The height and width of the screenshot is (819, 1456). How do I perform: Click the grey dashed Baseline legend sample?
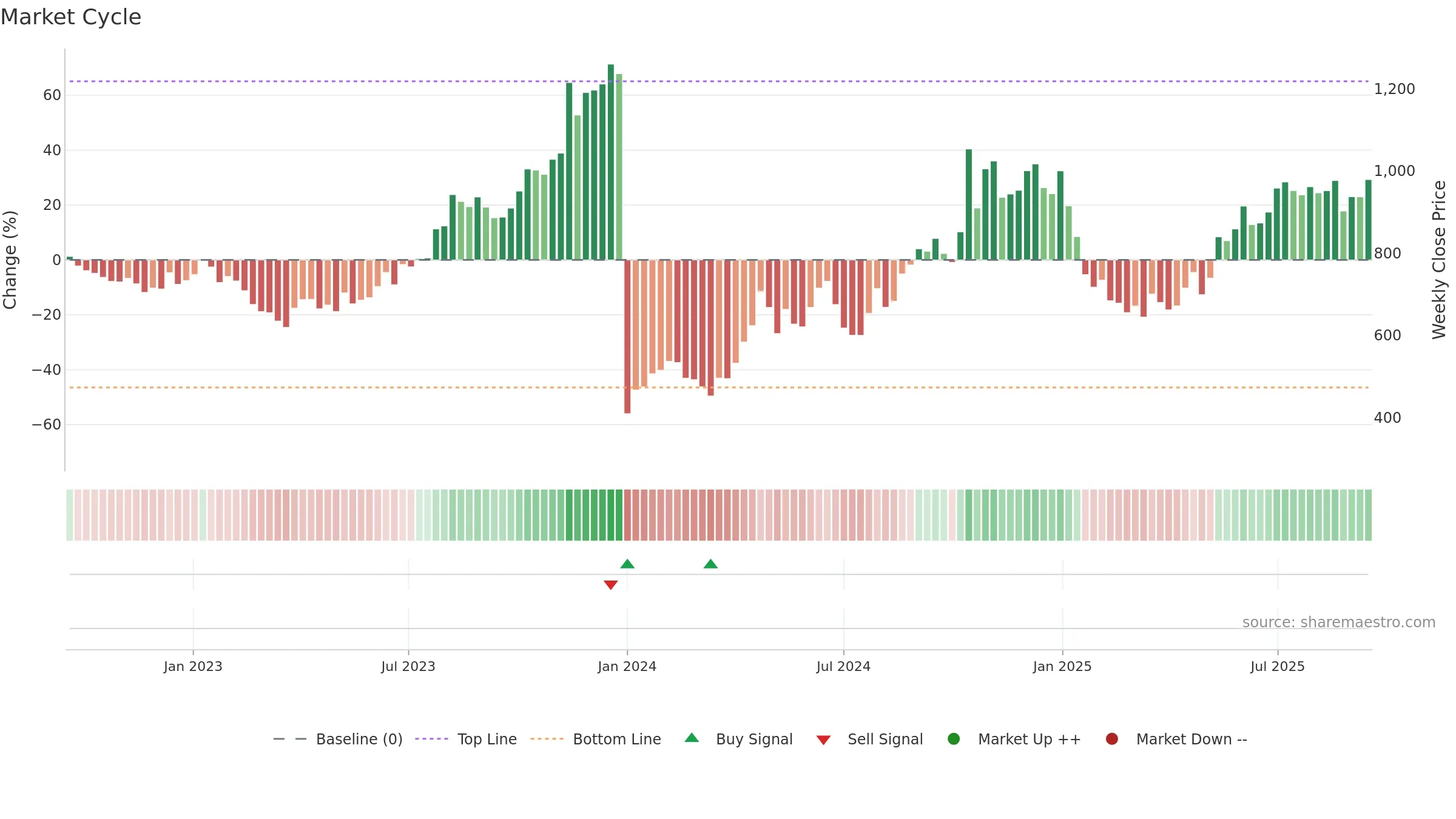pyautogui.click(x=290, y=739)
